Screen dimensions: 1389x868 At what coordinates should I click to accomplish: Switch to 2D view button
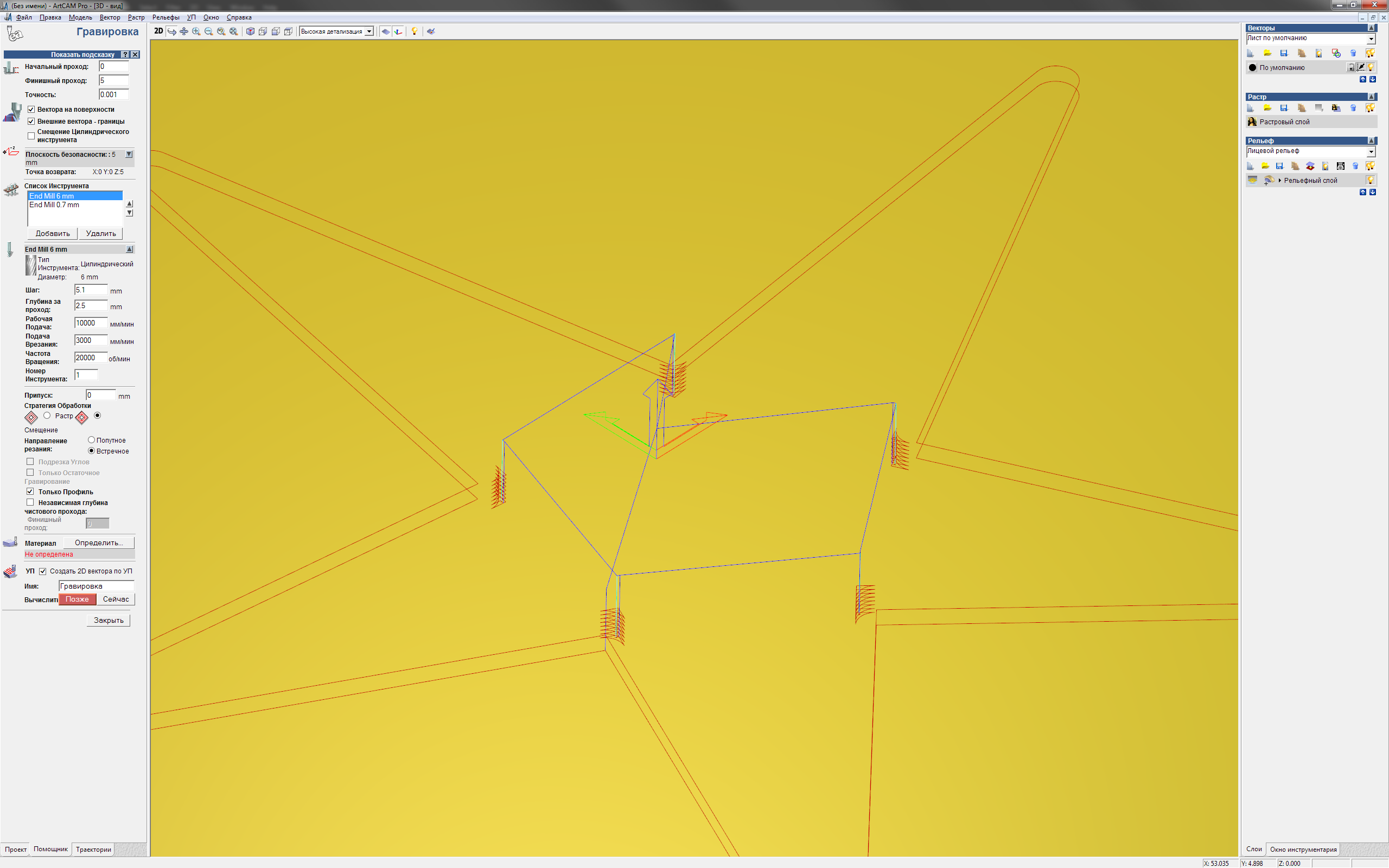click(158, 31)
